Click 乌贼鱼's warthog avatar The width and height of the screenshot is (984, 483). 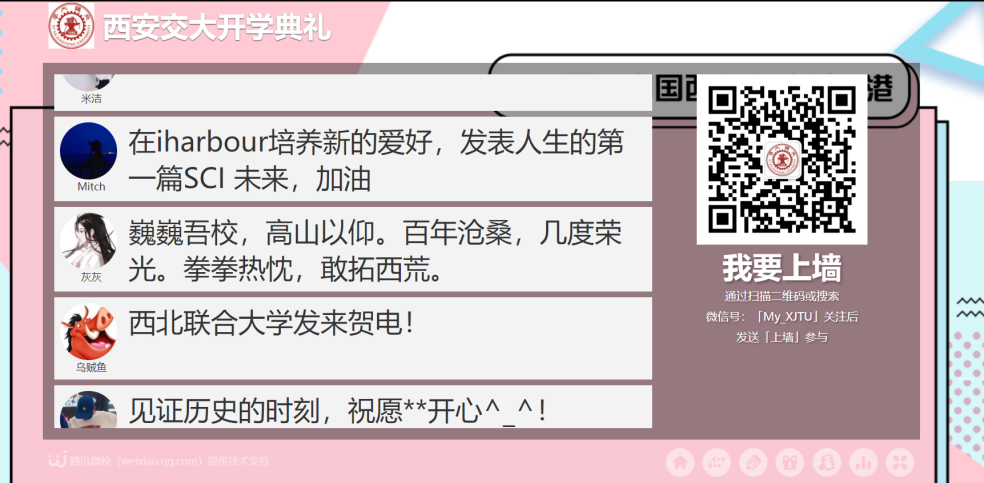(x=88, y=332)
